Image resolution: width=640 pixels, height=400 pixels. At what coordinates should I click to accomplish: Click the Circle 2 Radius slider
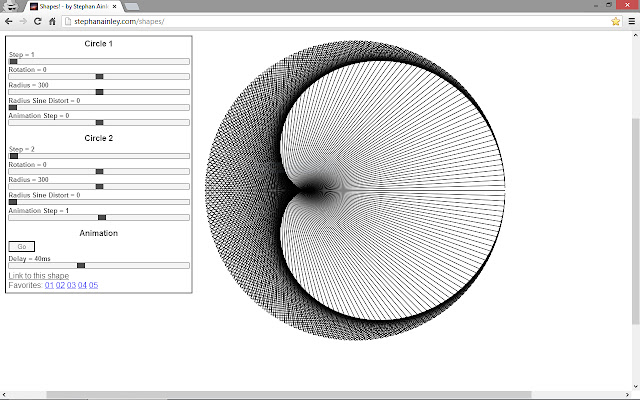pos(99,187)
